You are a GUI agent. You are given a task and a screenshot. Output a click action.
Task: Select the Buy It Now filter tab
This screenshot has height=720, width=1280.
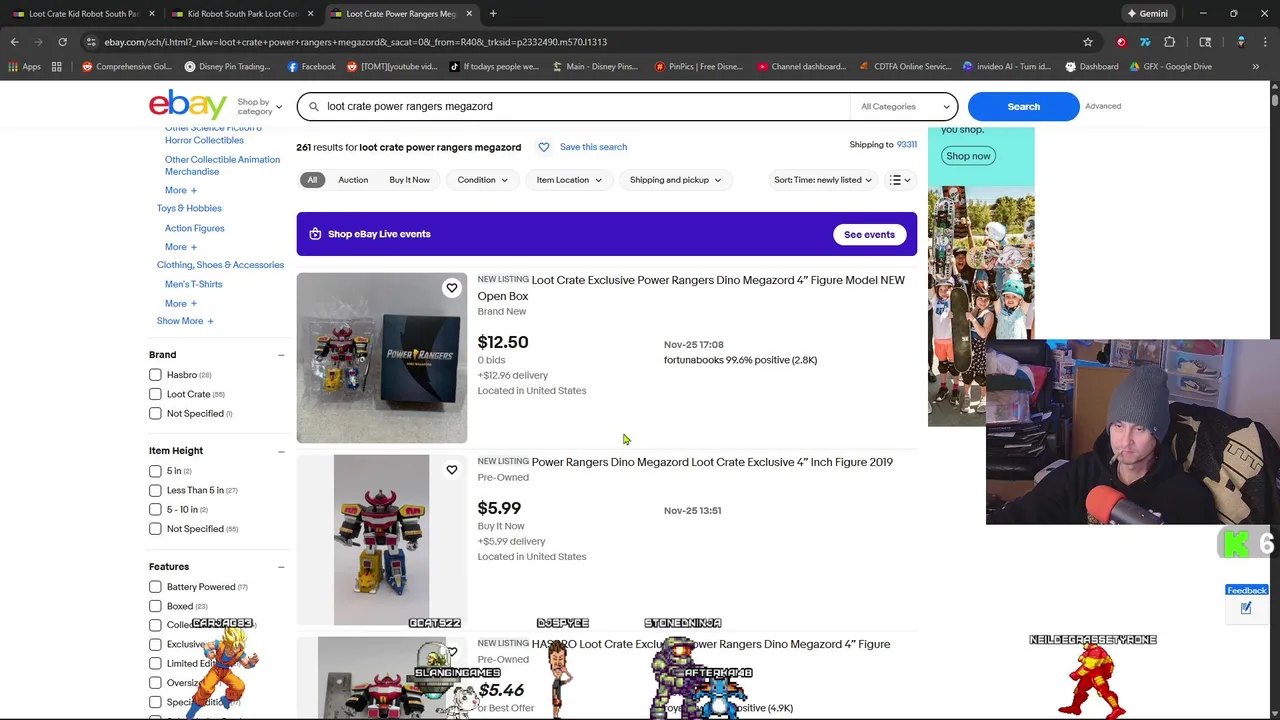pyautogui.click(x=409, y=180)
